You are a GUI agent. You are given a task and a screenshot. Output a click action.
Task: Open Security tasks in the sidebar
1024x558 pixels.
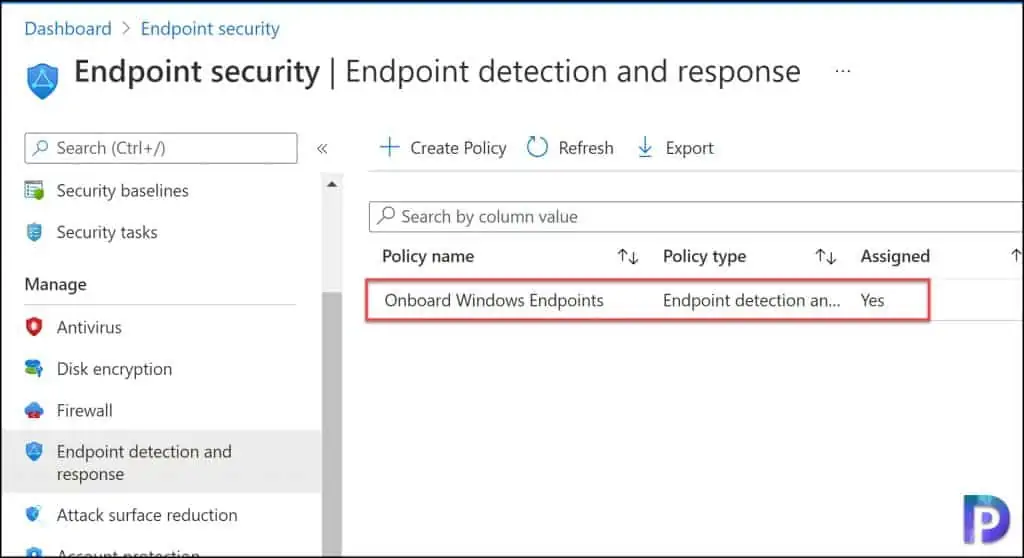click(x=106, y=233)
